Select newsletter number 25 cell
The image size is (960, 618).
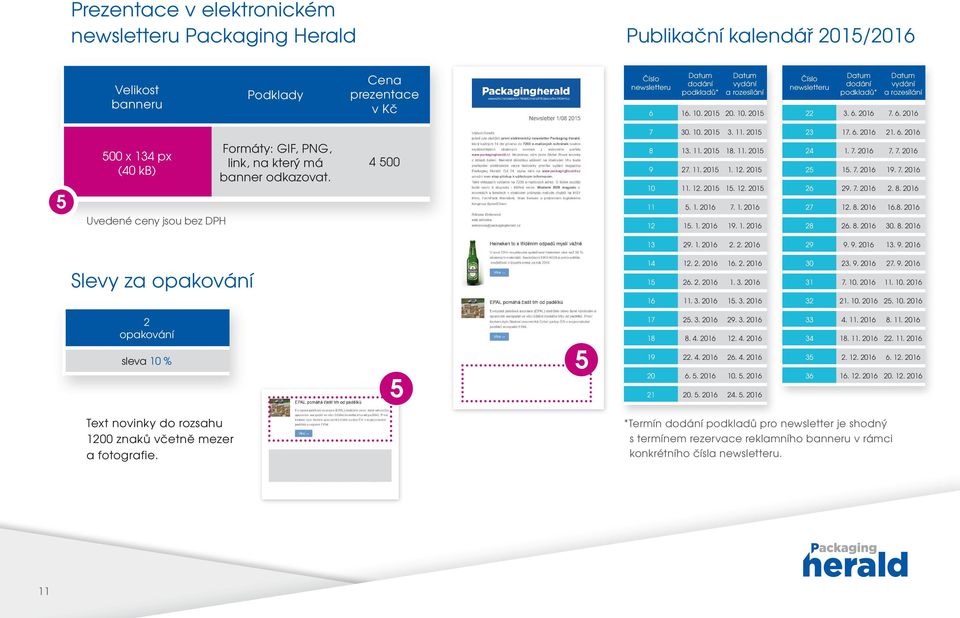pos(809,170)
